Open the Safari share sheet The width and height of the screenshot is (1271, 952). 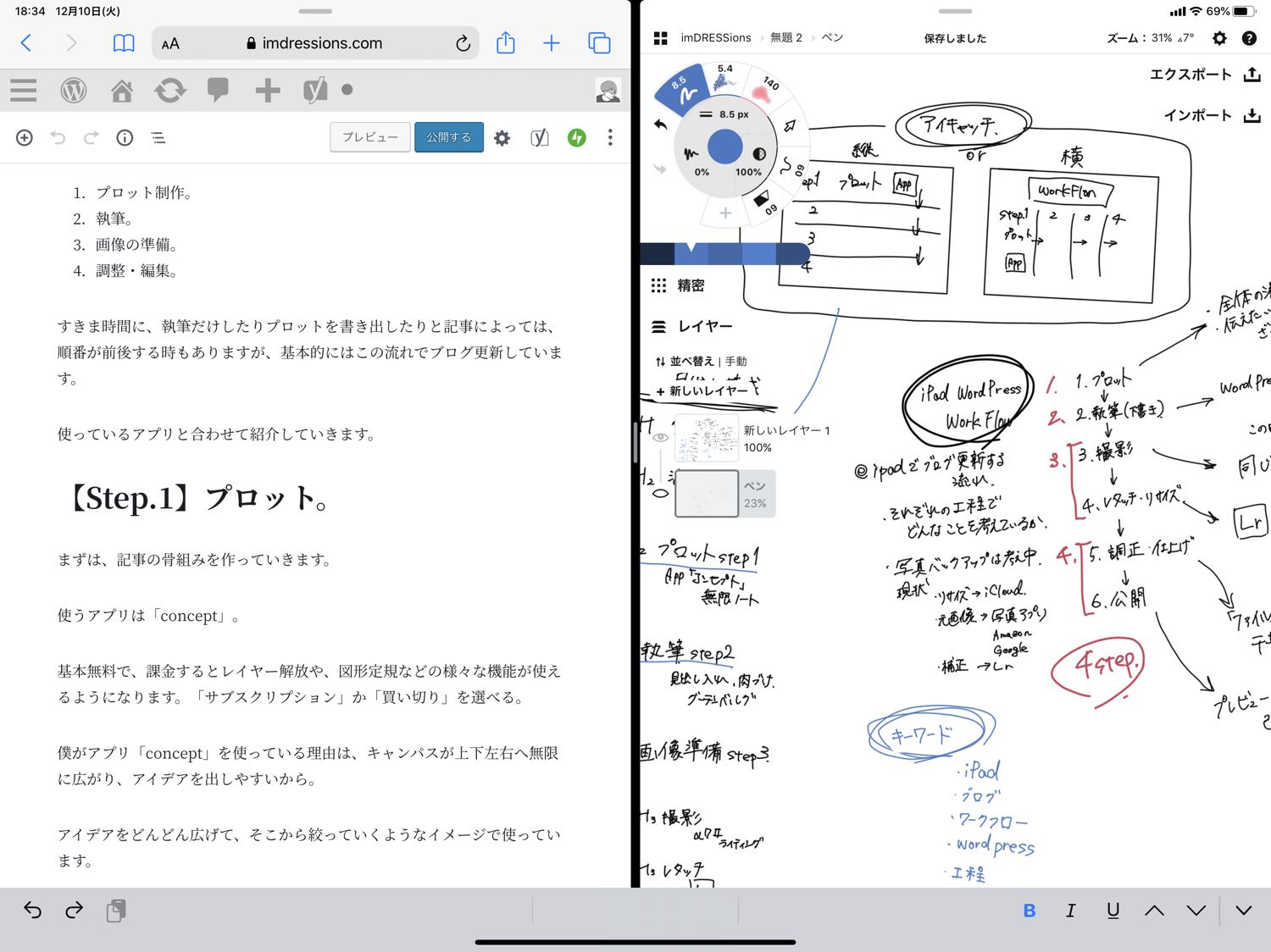[506, 42]
